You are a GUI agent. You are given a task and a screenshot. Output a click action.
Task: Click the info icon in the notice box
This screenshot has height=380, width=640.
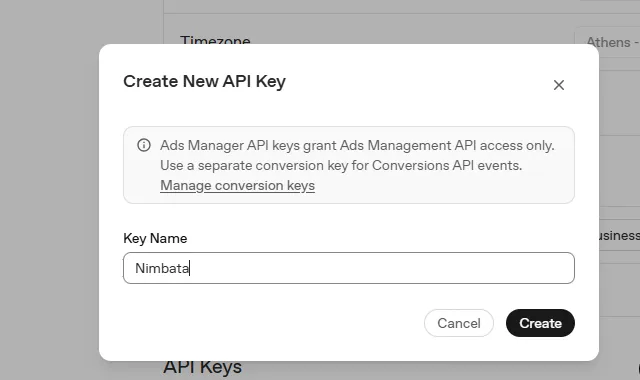pos(144,145)
